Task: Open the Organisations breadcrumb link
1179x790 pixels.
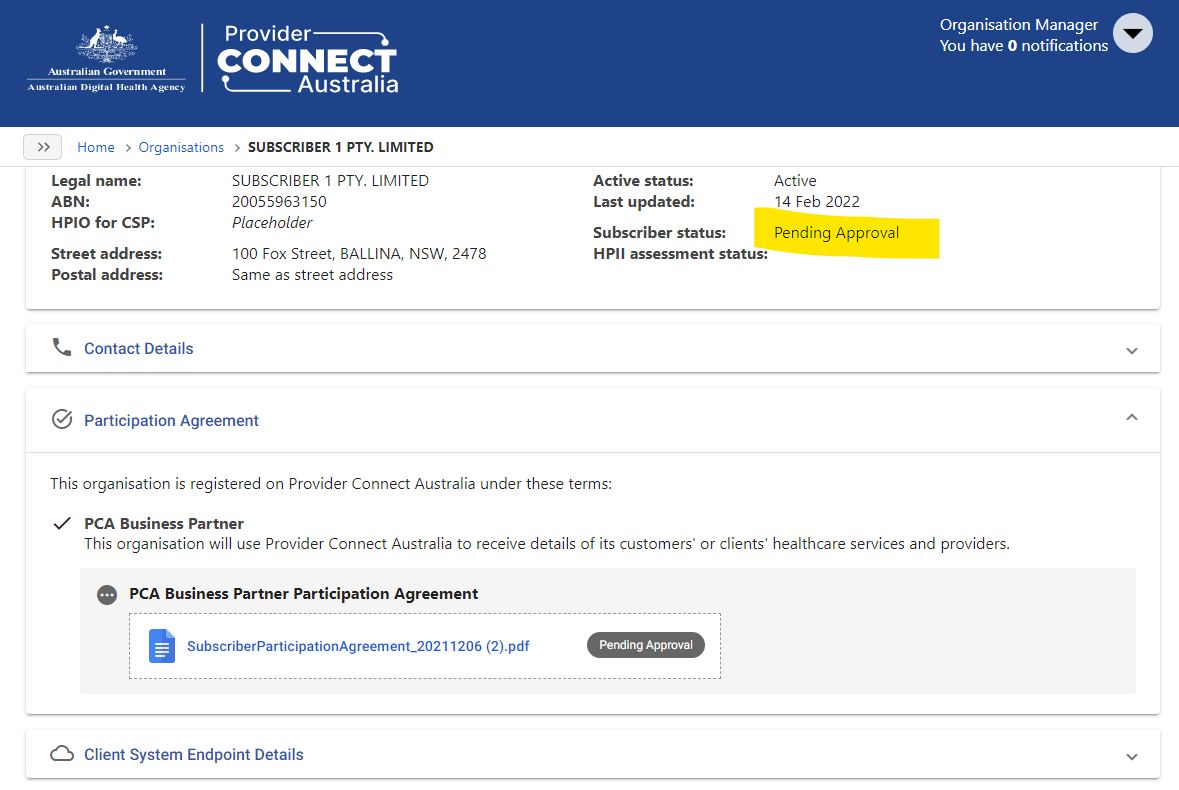Action: click(181, 147)
